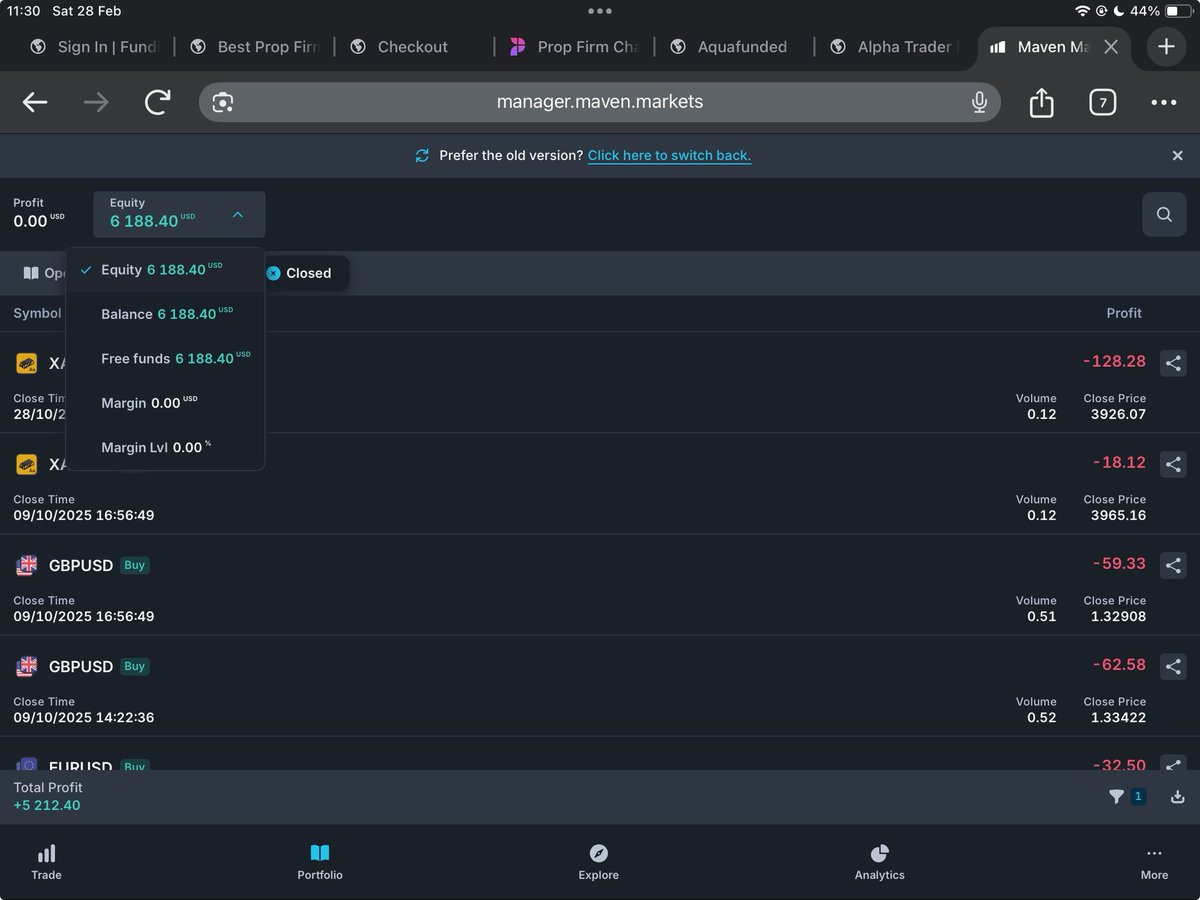Screen dimensions: 1200x900
Task: Close the Maven Markets tab
Action: (1110, 47)
